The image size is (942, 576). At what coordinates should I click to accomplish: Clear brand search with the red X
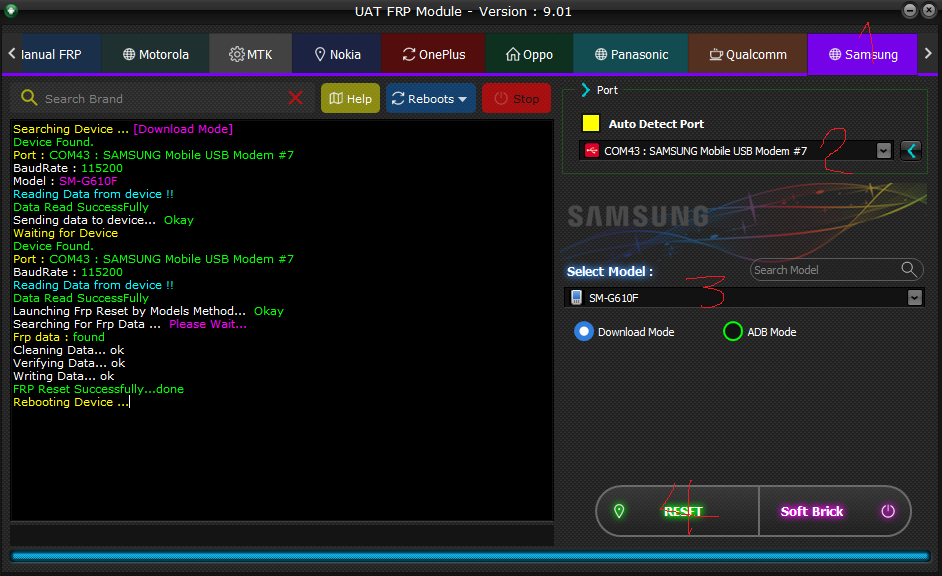point(296,98)
